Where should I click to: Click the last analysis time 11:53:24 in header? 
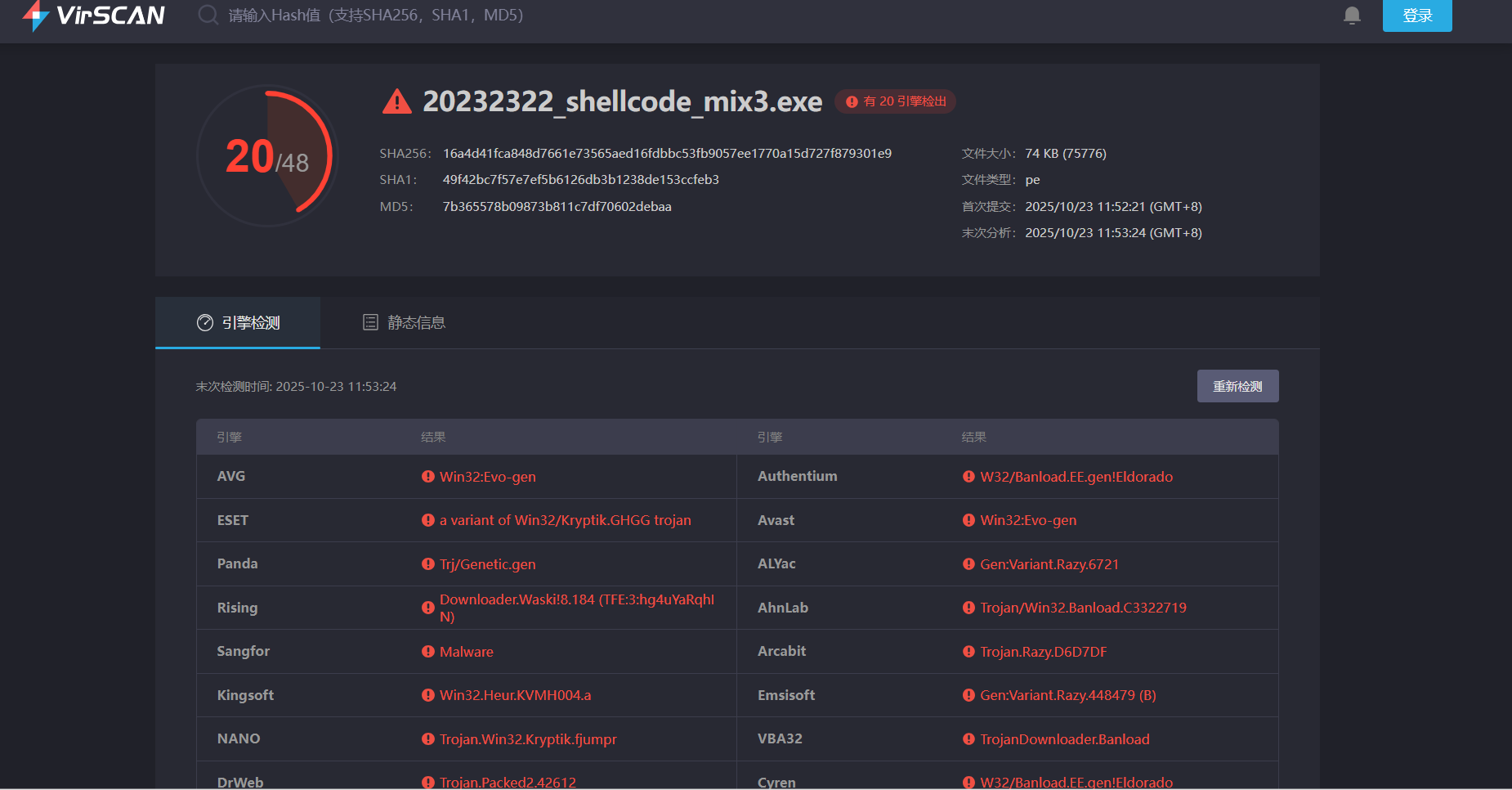click(x=1113, y=233)
